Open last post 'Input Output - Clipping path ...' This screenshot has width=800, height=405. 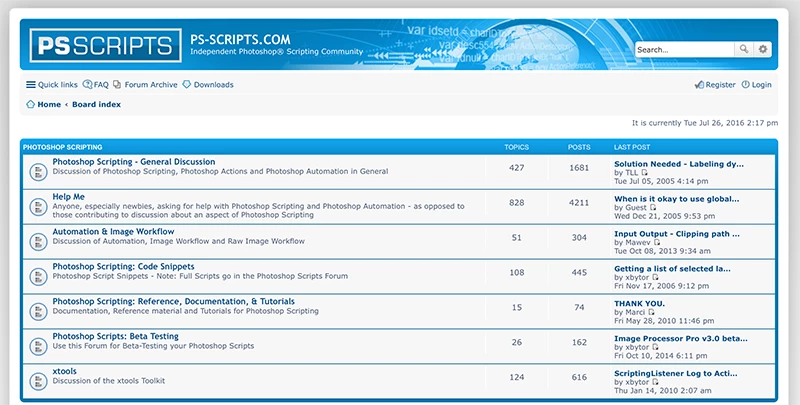[677, 234]
